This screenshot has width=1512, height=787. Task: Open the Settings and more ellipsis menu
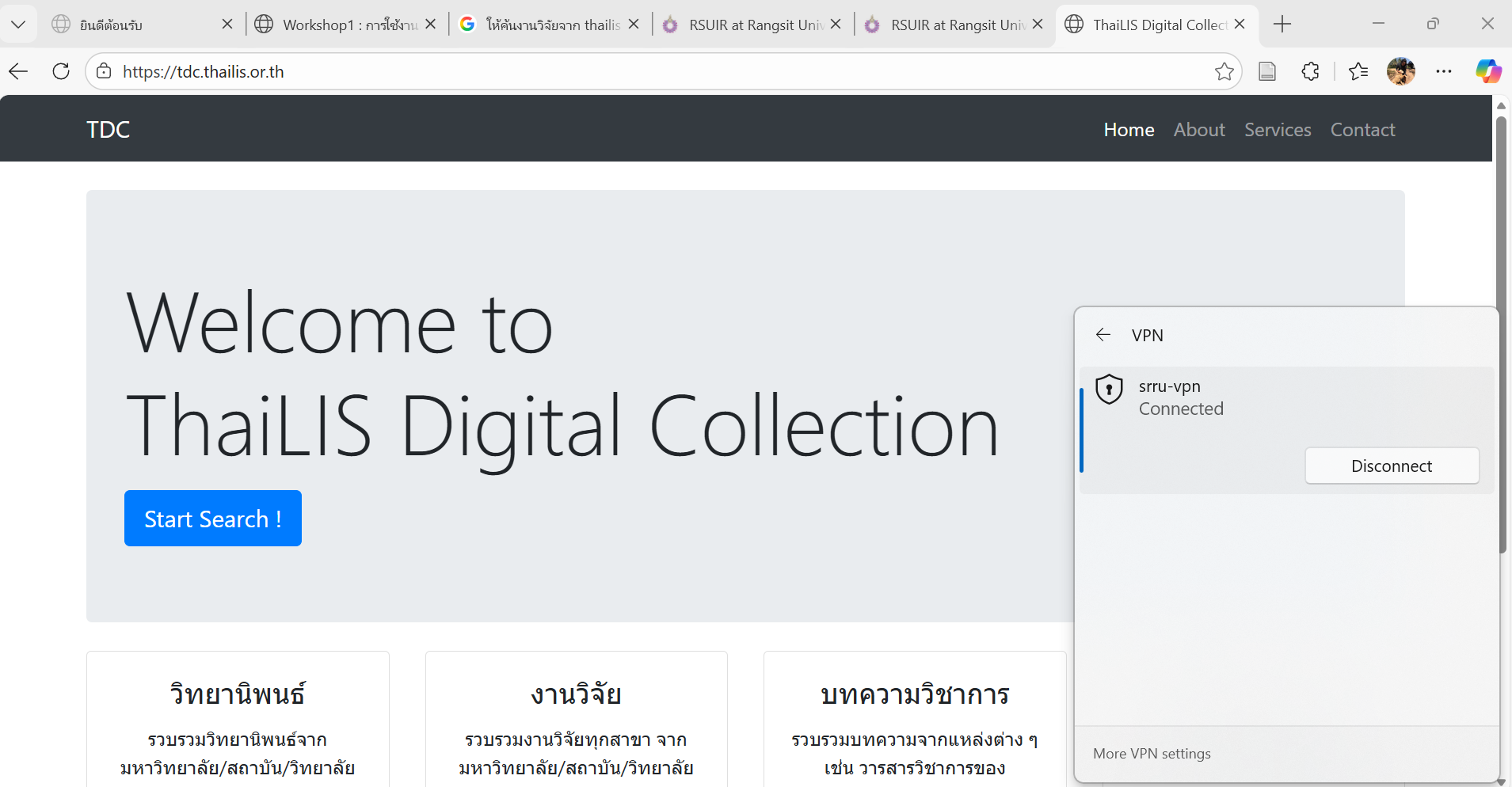1444,71
